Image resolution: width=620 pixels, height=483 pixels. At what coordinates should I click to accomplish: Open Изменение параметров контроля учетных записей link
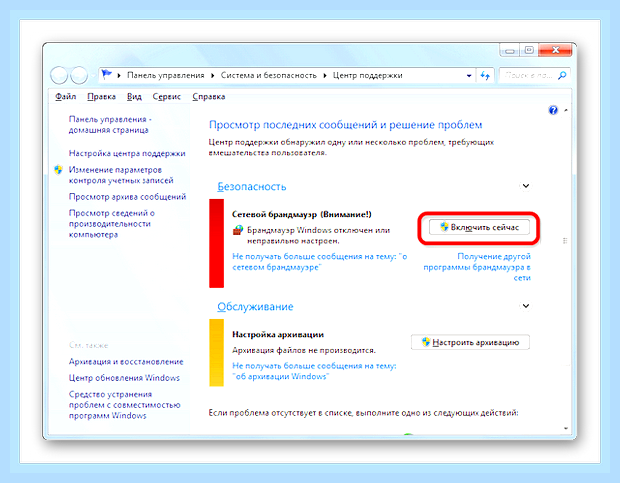(x=121, y=175)
